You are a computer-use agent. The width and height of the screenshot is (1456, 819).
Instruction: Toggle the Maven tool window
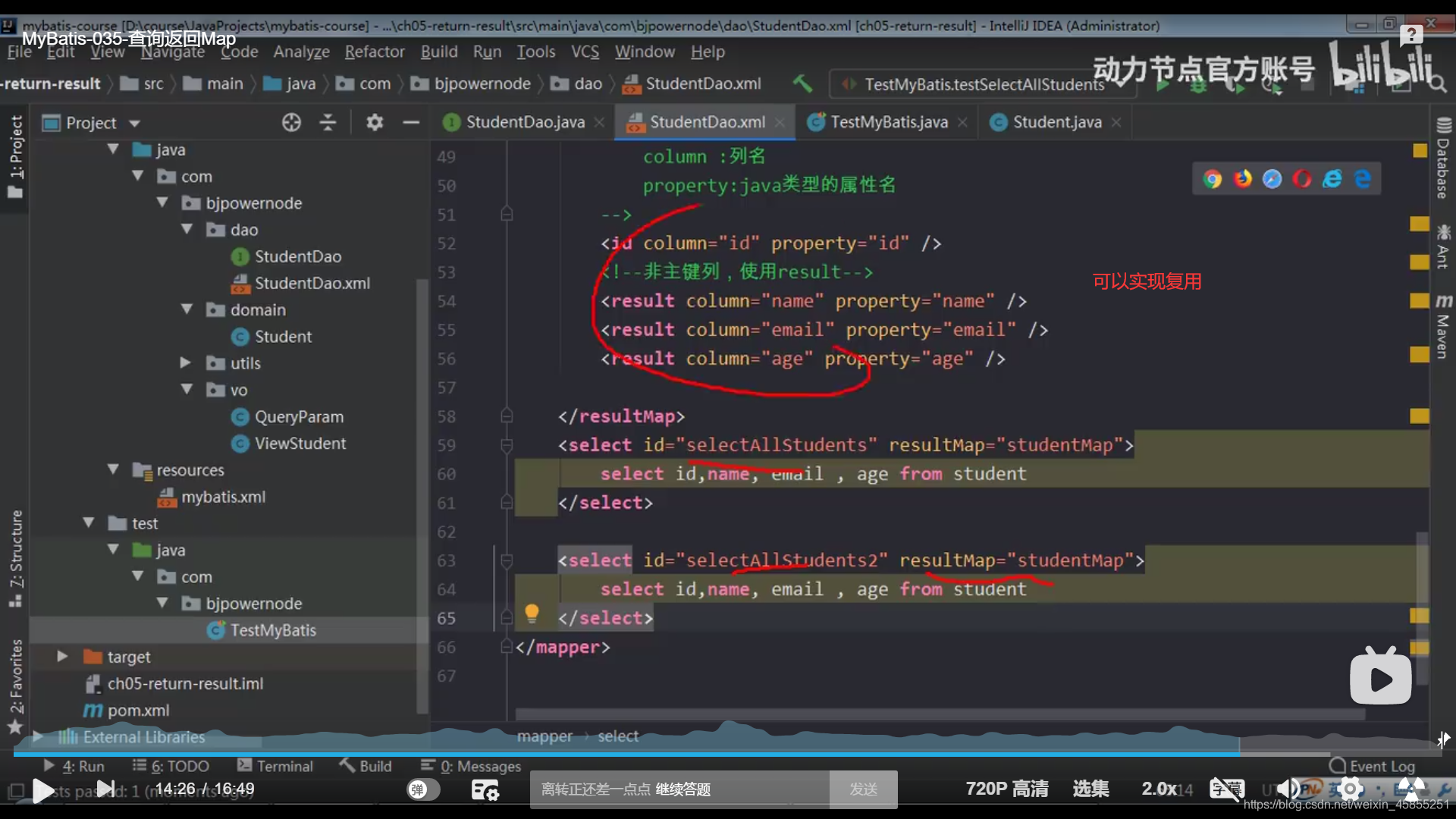click(x=1443, y=326)
